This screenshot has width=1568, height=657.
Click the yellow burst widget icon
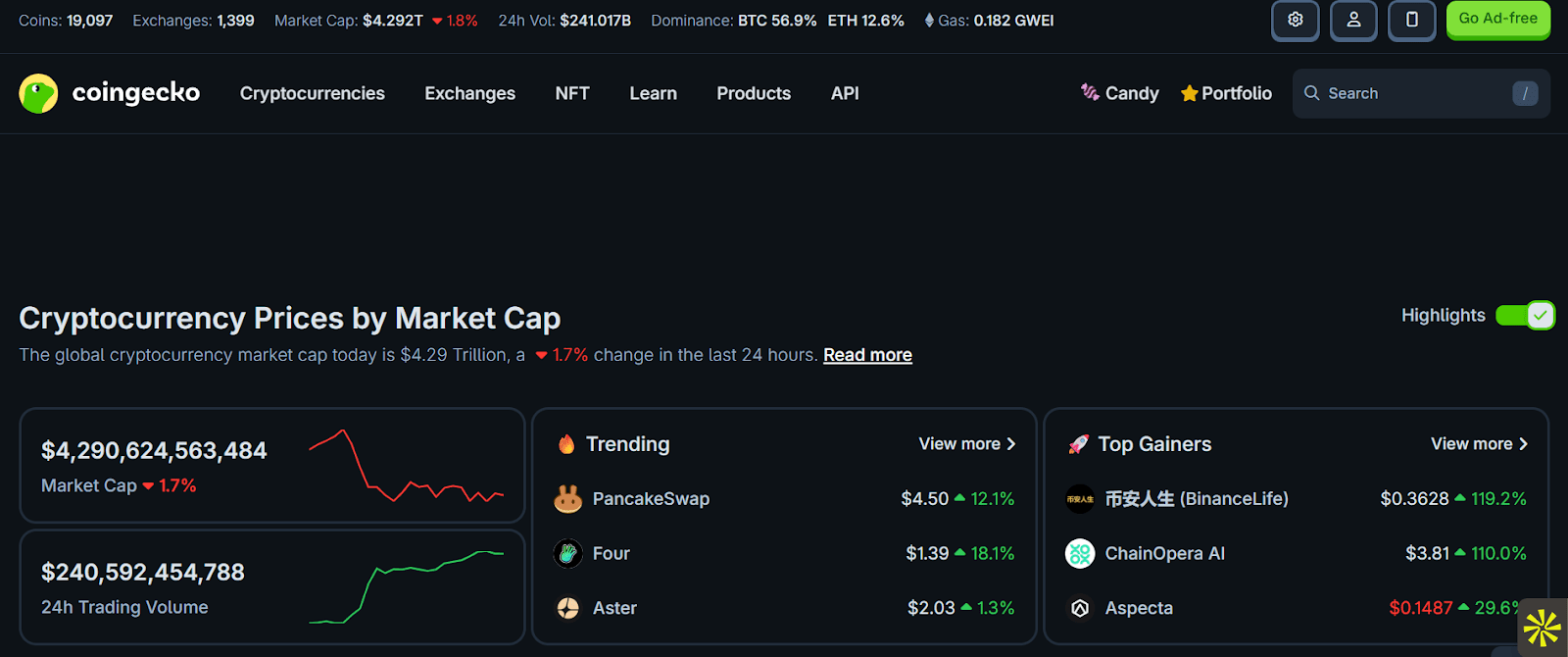pos(1542,628)
